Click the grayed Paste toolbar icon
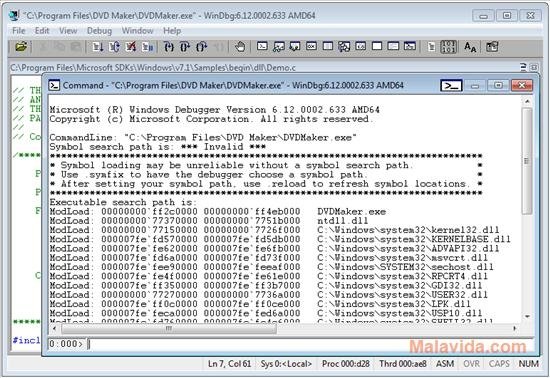This screenshot has width=550, height=378. (76, 47)
